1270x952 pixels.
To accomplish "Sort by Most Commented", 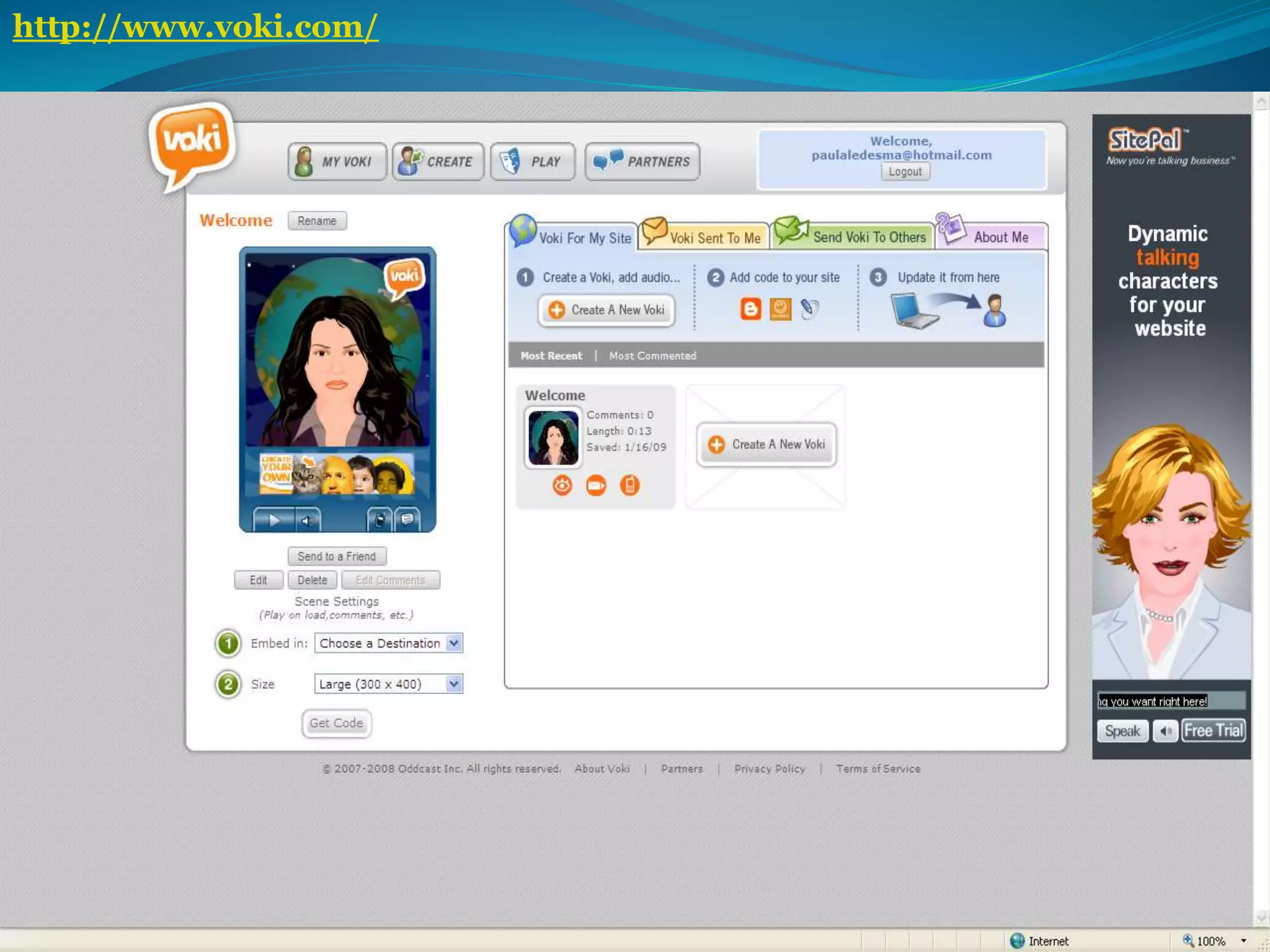I will click(652, 356).
